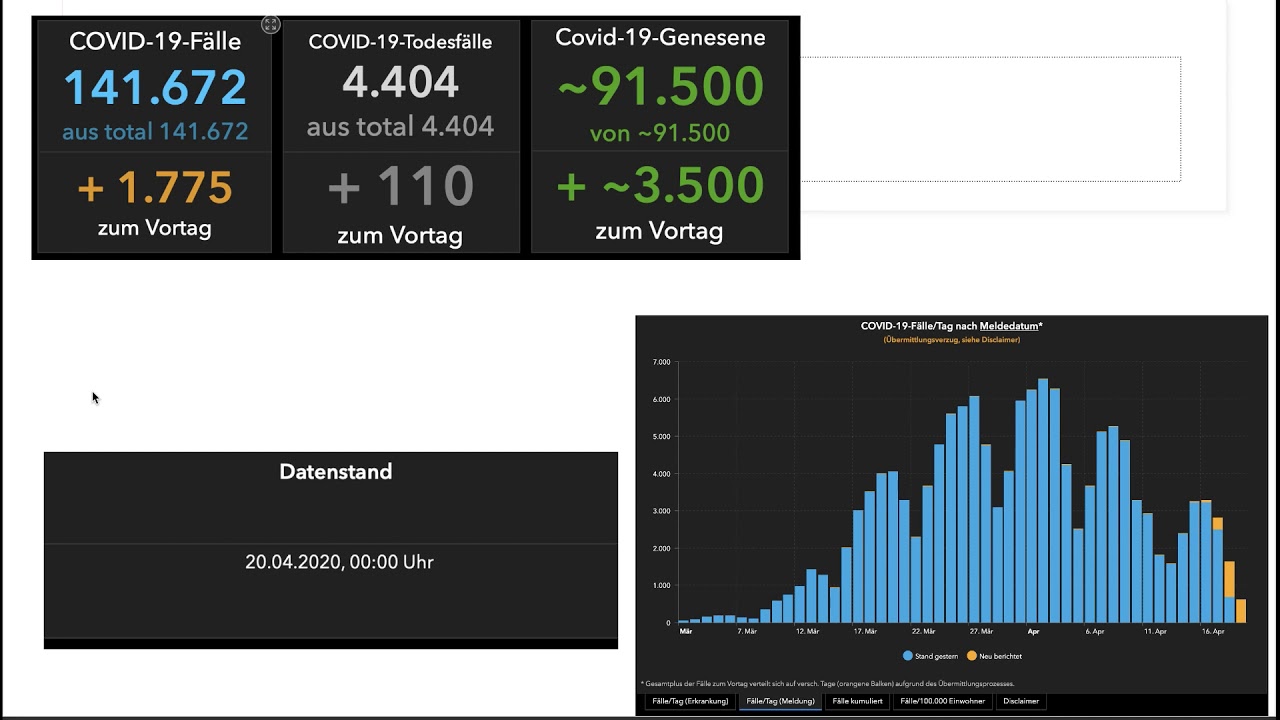Click the Covid-19-Genesene title
The image size is (1280, 720).
click(x=660, y=38)
